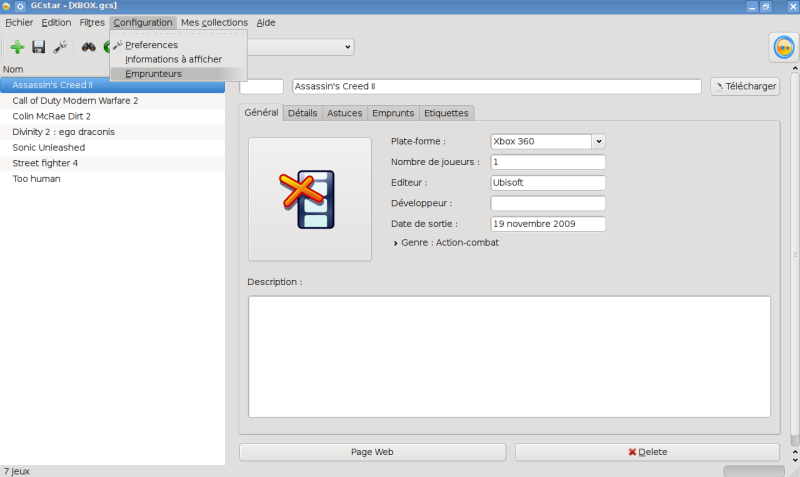Click the Plate-forme field showing Xbox 360
Image resolution: width=800 pixels, height=477 pixels.
pyautogui.click(x=541, y=141)
